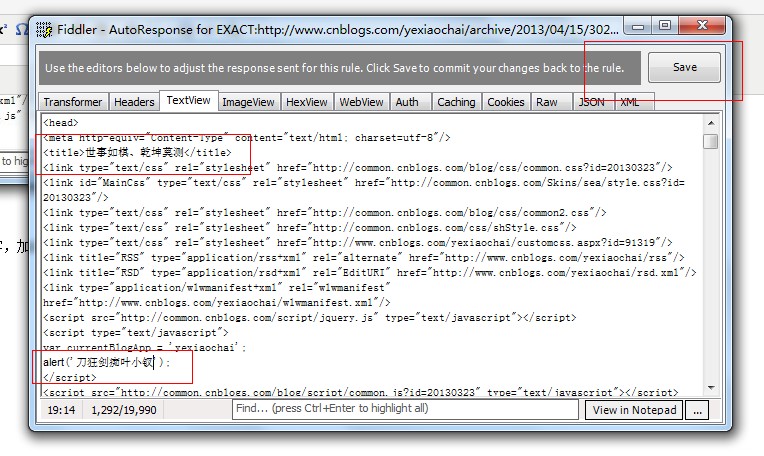Switch to the Cookies tab
Viewport: 764px width, 456px height.
(x=506, y=102)
